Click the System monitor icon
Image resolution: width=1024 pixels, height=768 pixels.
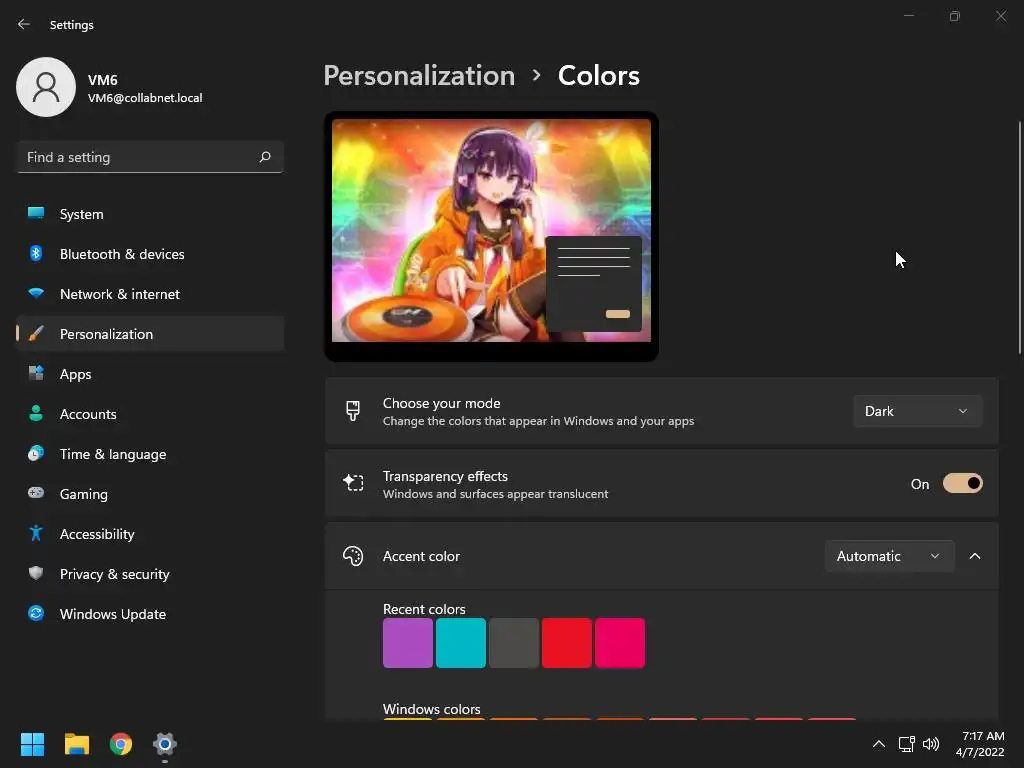point(36,214)
